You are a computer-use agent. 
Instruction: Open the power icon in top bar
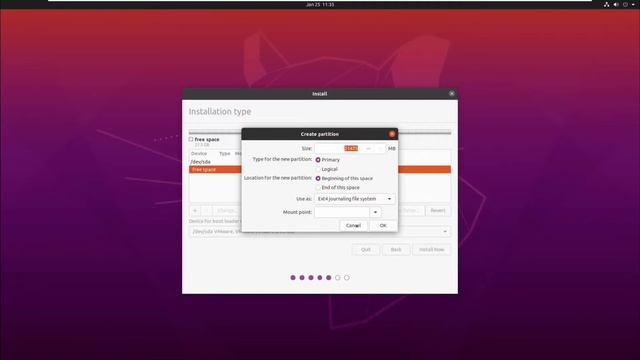click(x=625, y=4)
